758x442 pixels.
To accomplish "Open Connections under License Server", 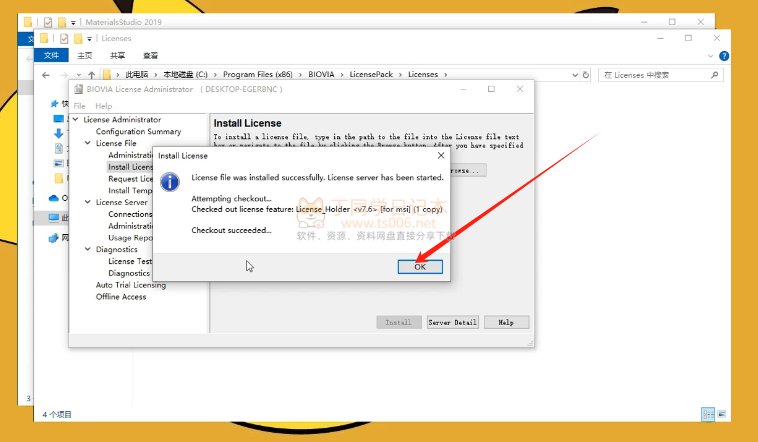I will point(130,214).
